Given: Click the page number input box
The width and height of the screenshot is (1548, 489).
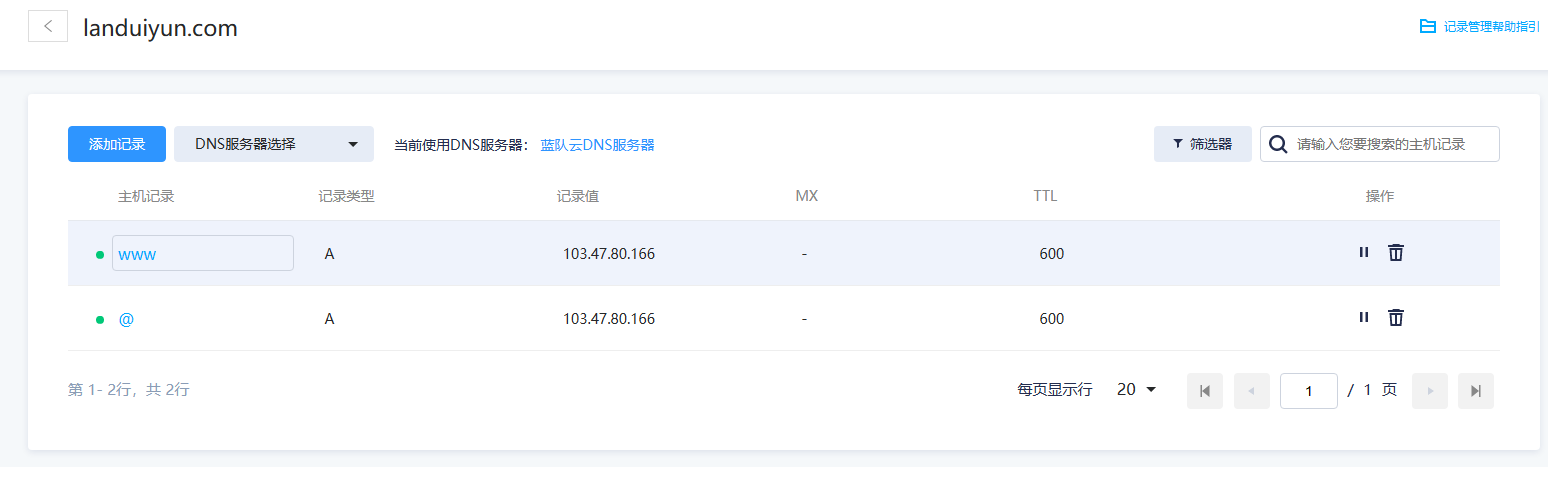Looking at the screenshot, I should [x=1309, y=391].
